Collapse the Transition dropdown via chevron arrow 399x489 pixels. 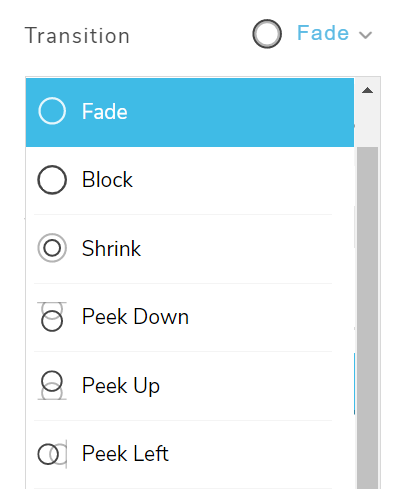[x=365, y=35]
